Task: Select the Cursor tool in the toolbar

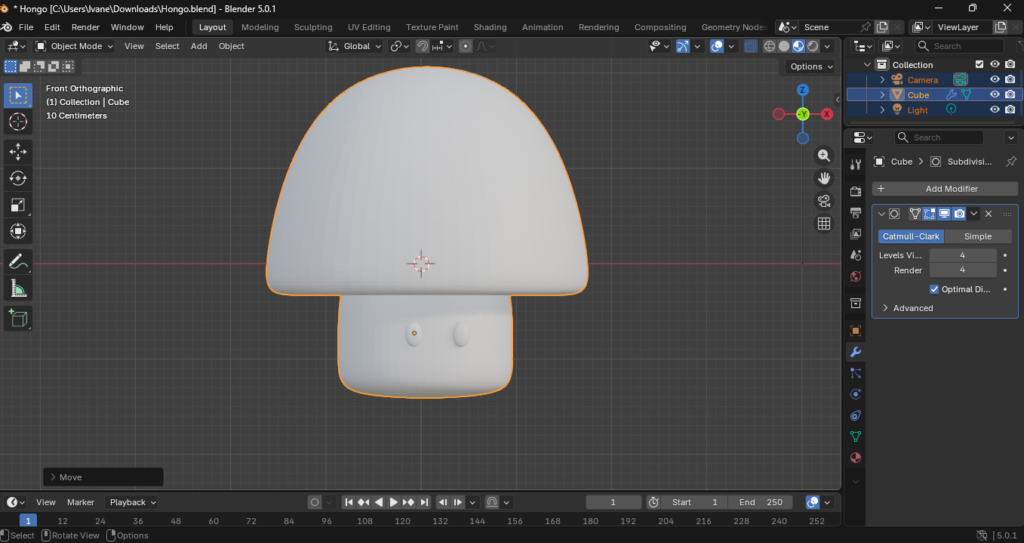Action: pos(18,122)
